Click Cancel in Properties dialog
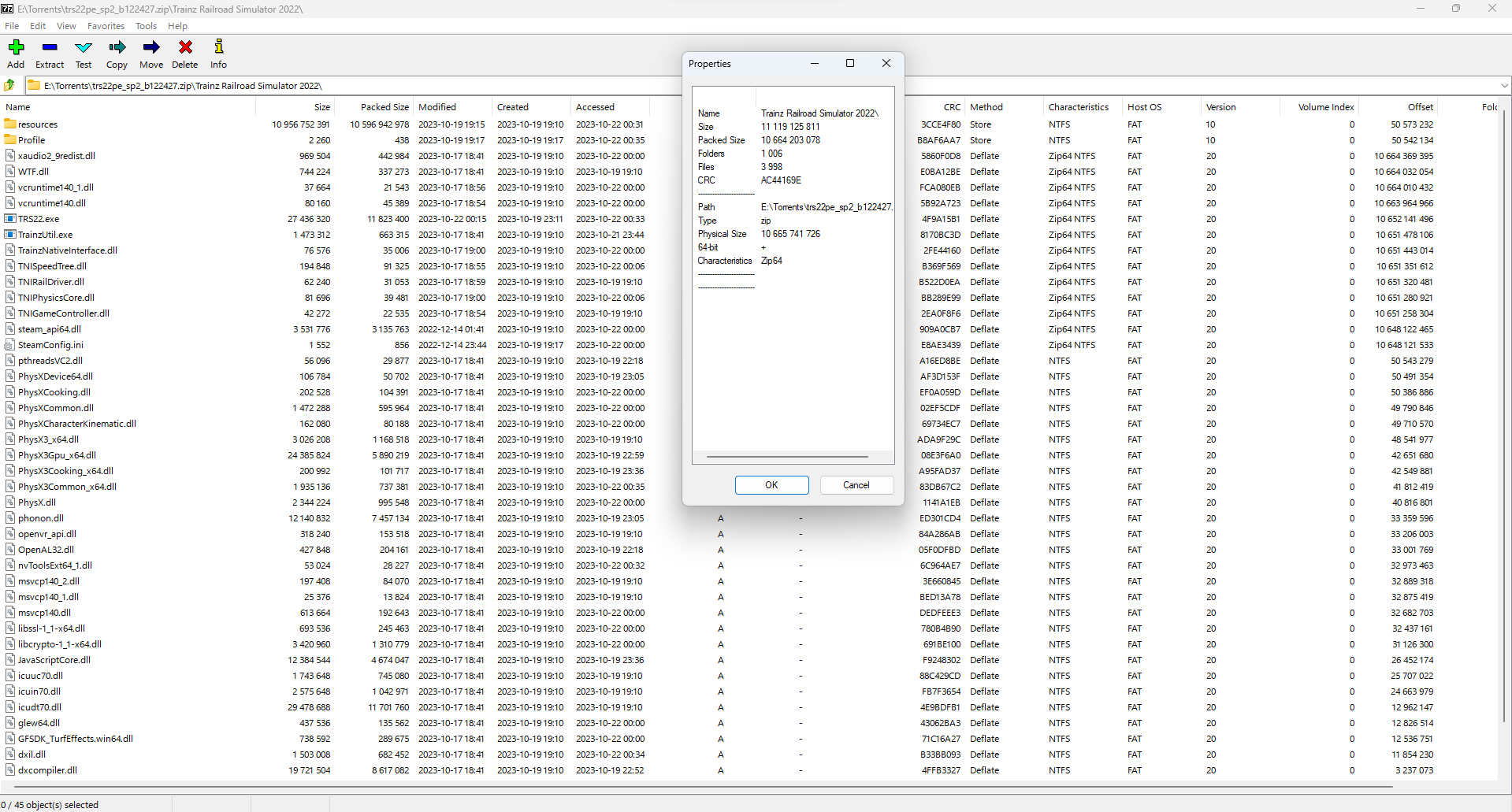 tap(856, 485)
